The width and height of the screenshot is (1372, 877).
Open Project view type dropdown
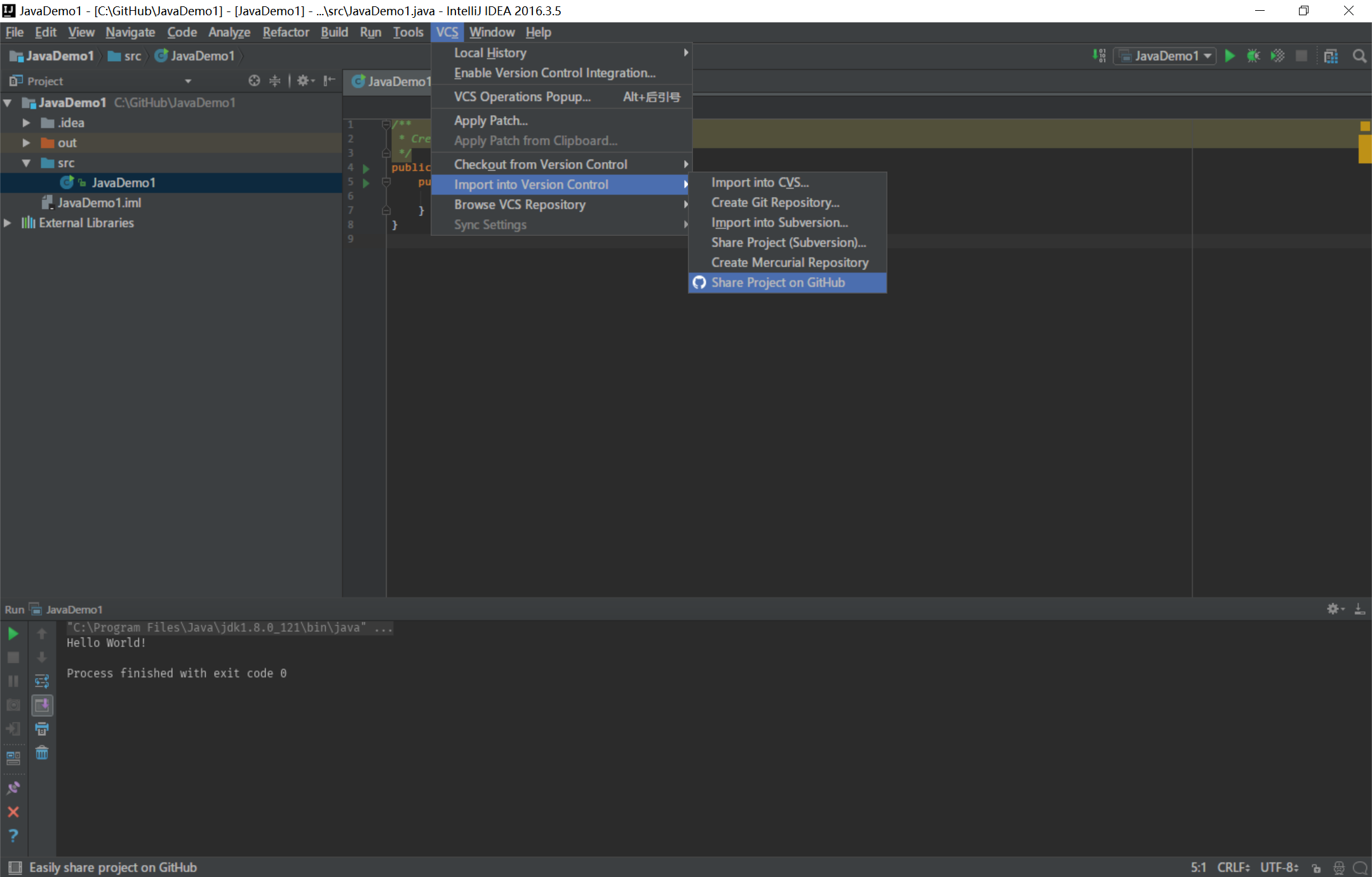coord(188,81)
